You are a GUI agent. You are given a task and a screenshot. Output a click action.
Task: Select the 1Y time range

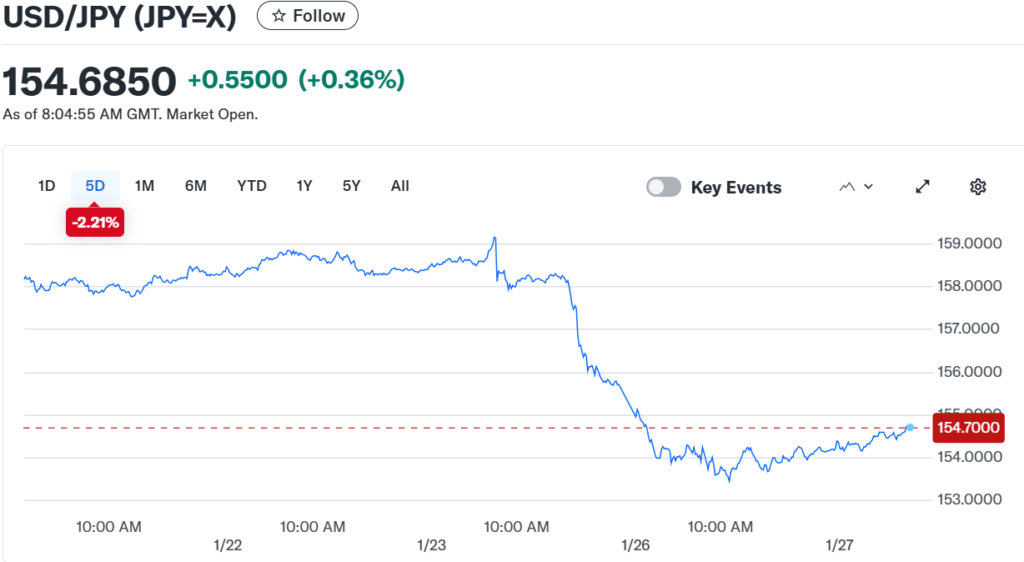[x=304, y=186]
